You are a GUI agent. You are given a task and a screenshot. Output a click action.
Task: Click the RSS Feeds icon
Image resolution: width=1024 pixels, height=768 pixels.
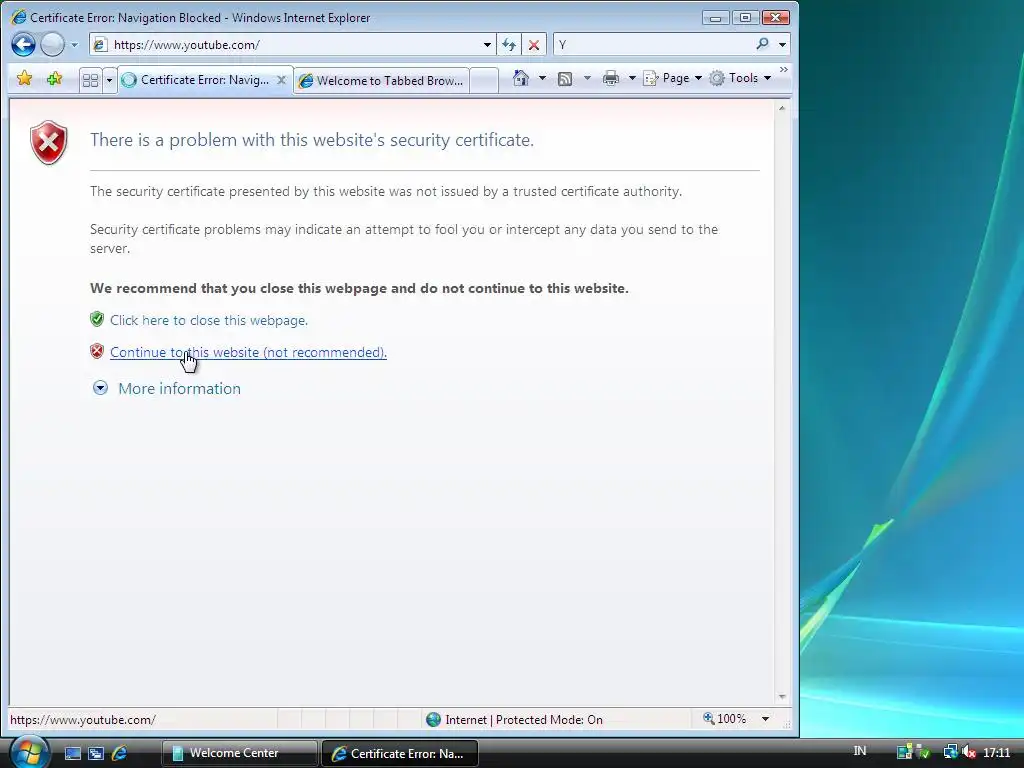(565, 79)
